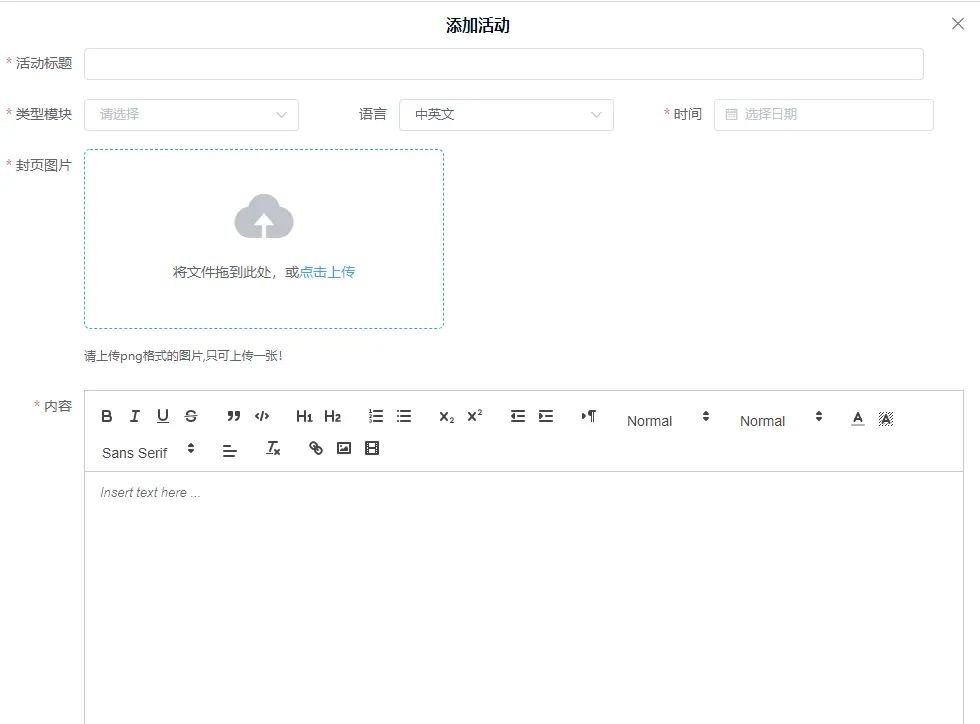Clear text formatting with the Tx icon
Image resolution: width=980 pixels, height=724 pixels.
tap(272, 449)
